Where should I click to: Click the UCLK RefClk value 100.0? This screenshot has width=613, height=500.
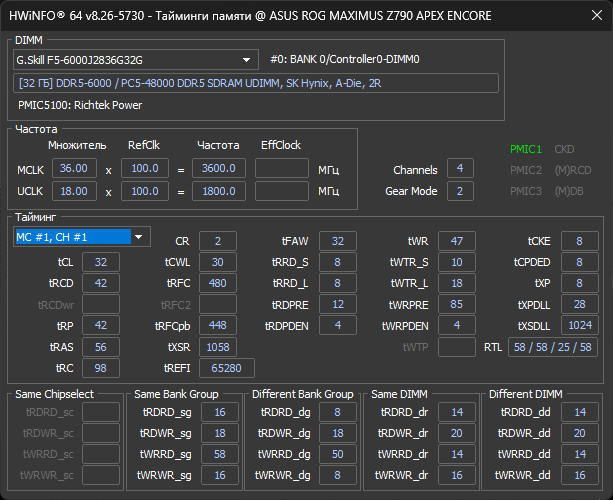(x=145, y=191)
